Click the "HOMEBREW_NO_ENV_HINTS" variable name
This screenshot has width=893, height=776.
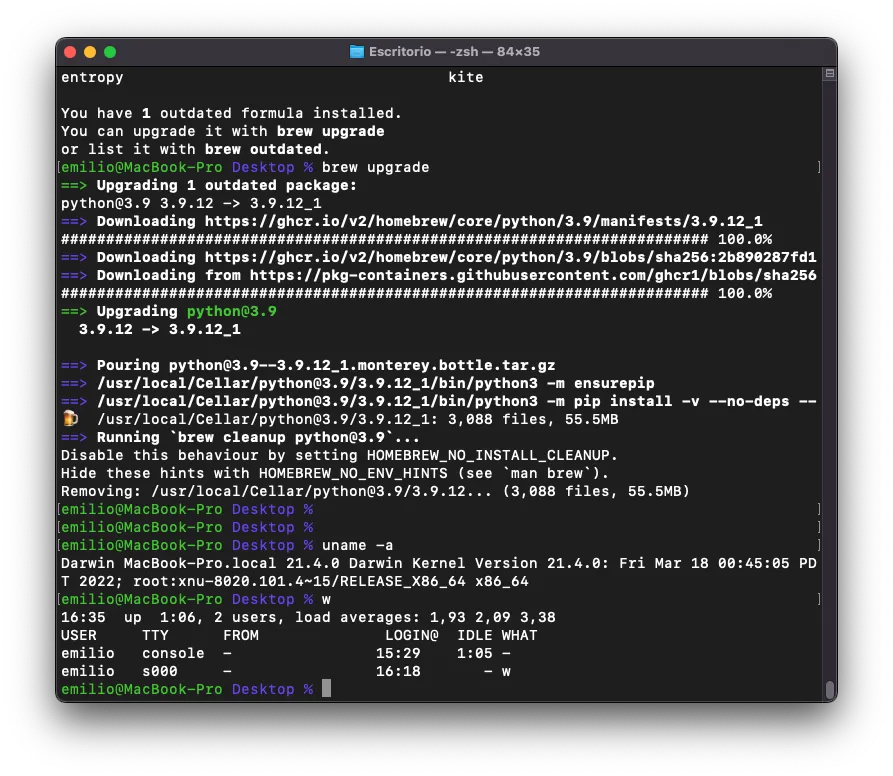tap(353, 474)
